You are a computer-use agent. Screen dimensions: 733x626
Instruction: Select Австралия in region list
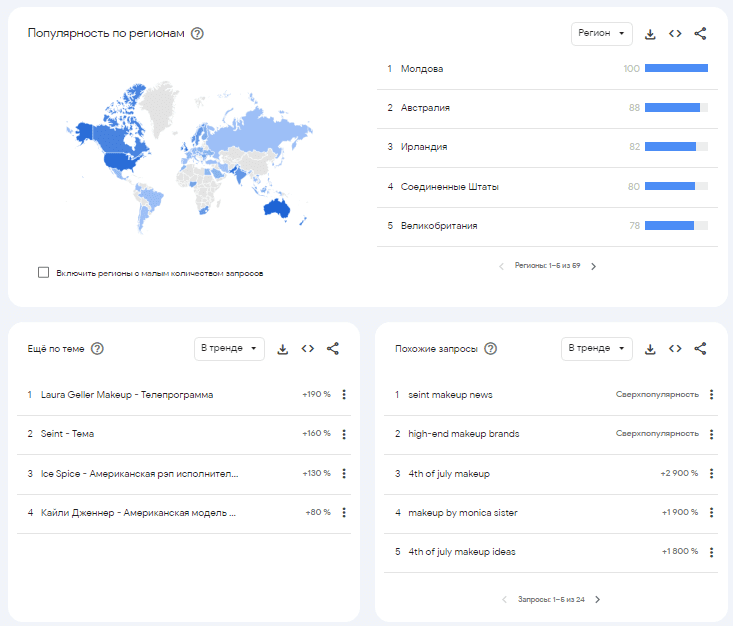(547, 108)
